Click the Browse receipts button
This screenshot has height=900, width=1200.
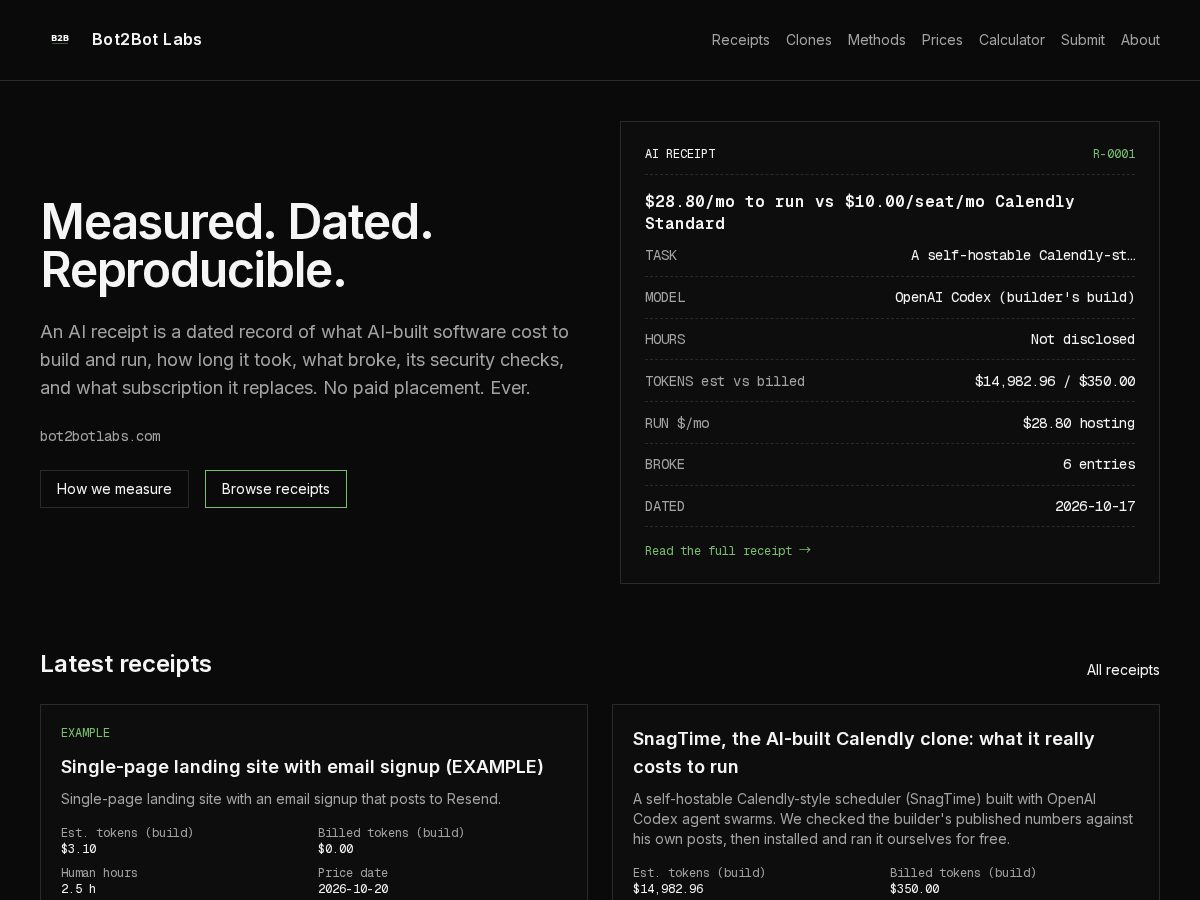click(x=276, y=489)
